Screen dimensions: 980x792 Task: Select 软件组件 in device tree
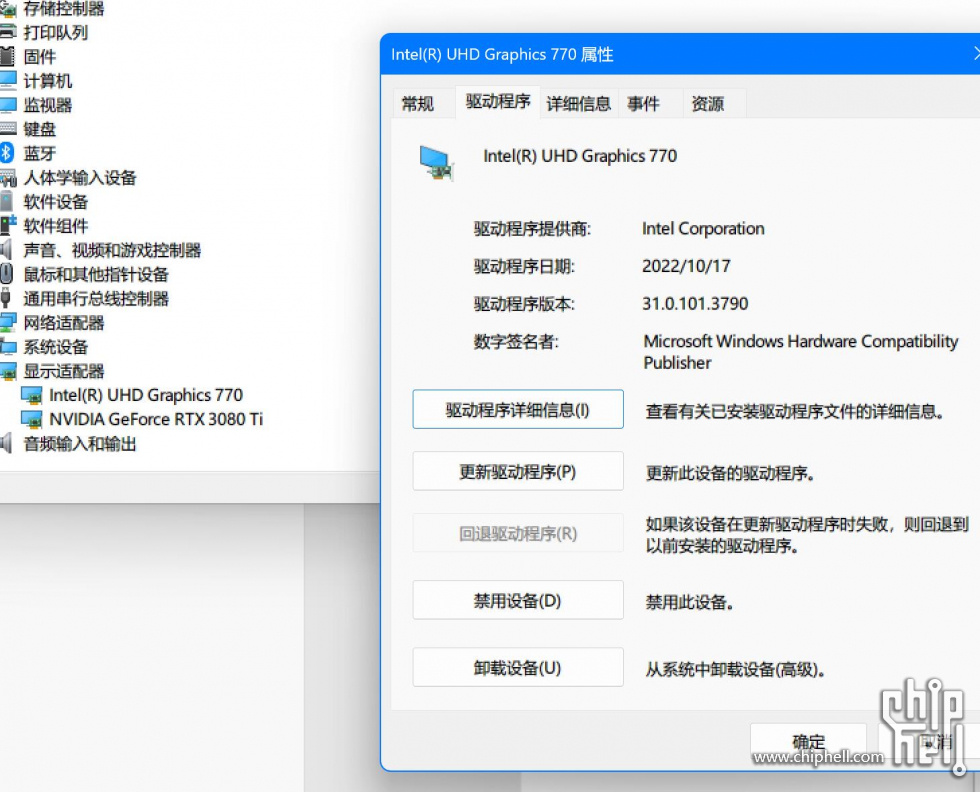(x=56, y=226)
